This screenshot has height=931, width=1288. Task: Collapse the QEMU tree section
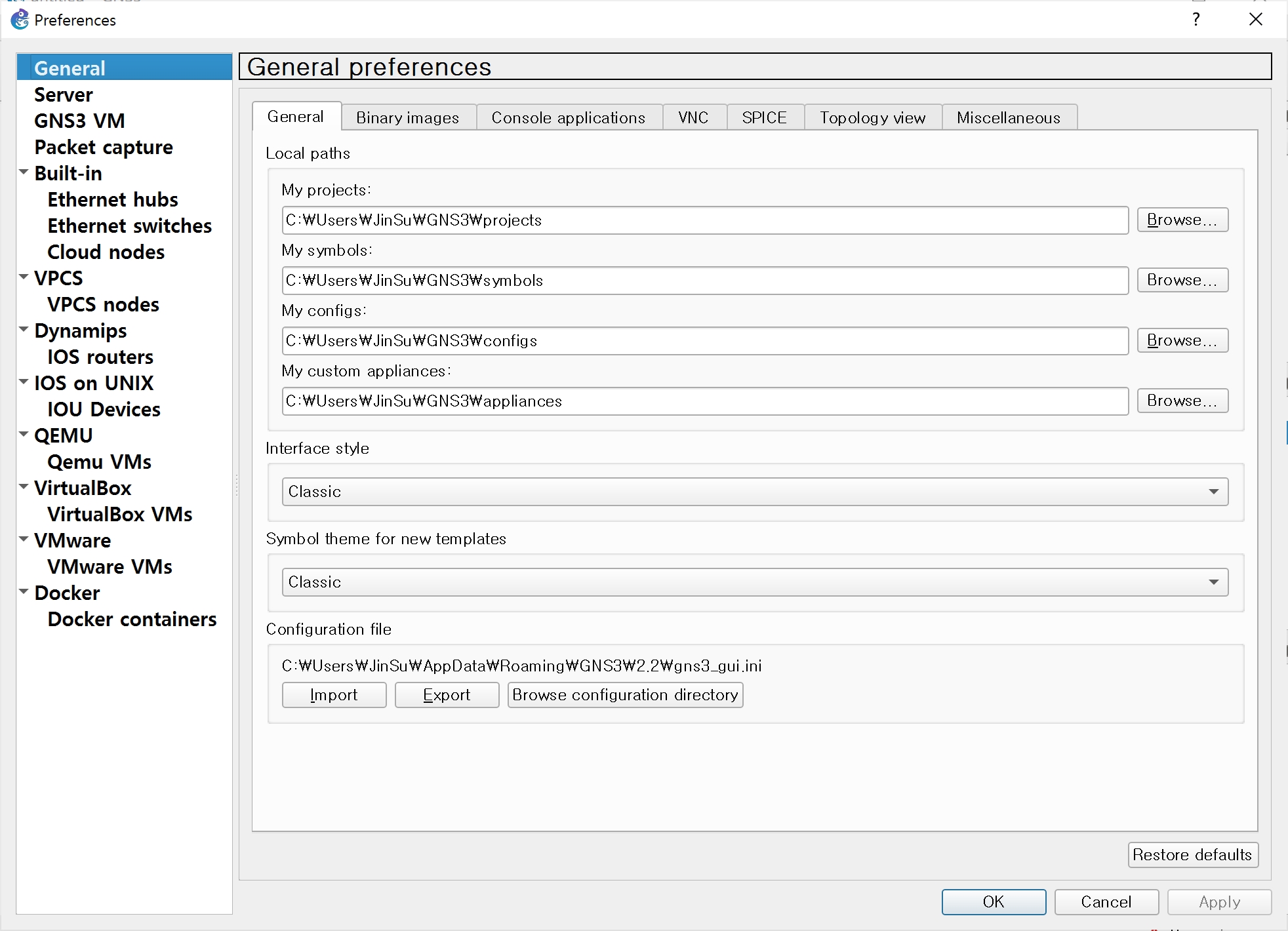coord(24,435)
